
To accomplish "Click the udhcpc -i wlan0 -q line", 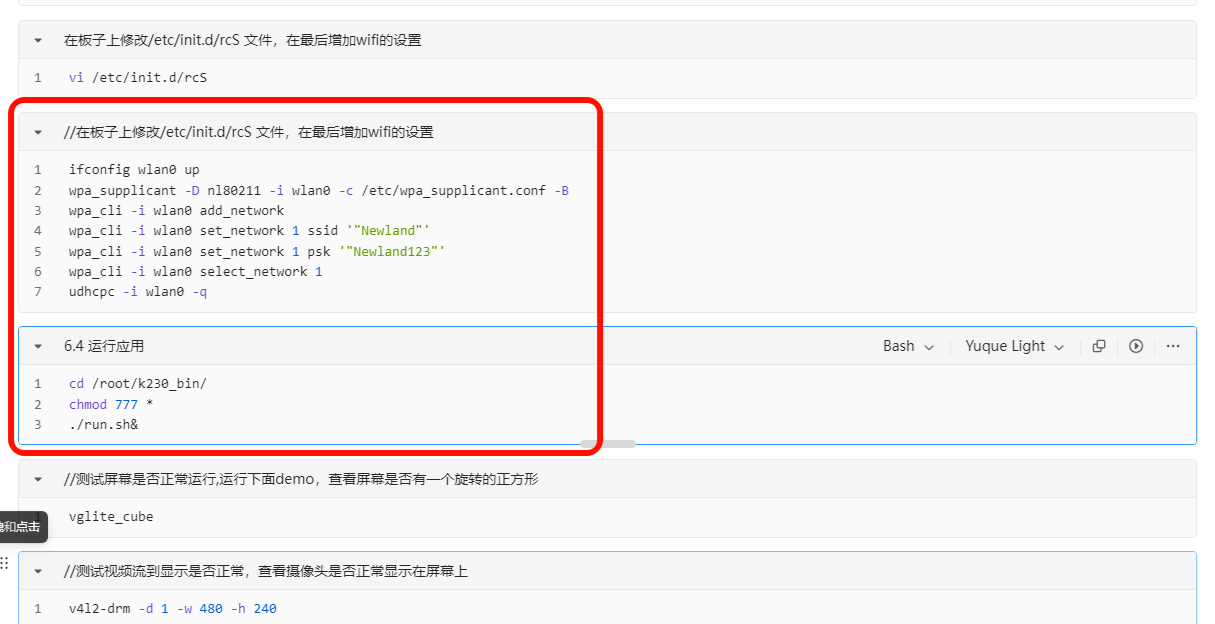I will (138, 292).
